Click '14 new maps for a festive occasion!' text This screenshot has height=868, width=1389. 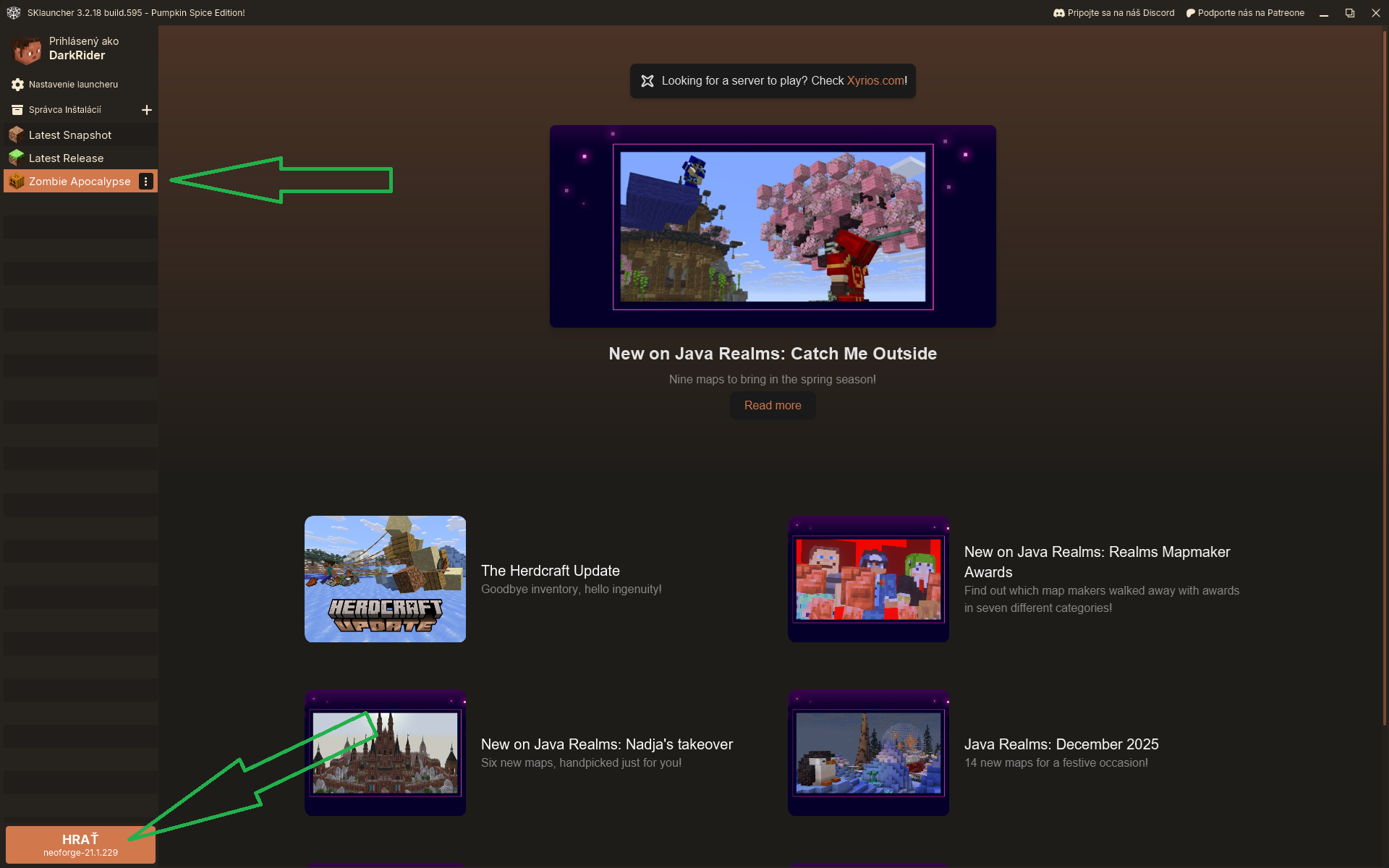(x=1056, y=763)
